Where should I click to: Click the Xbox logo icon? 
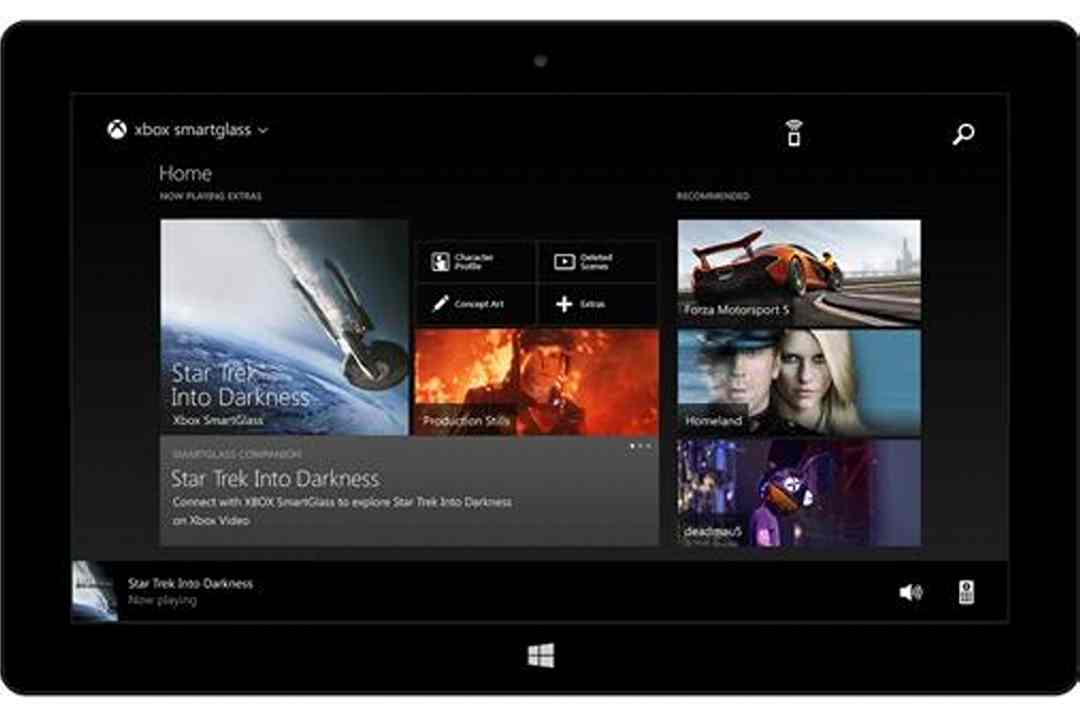117,130
